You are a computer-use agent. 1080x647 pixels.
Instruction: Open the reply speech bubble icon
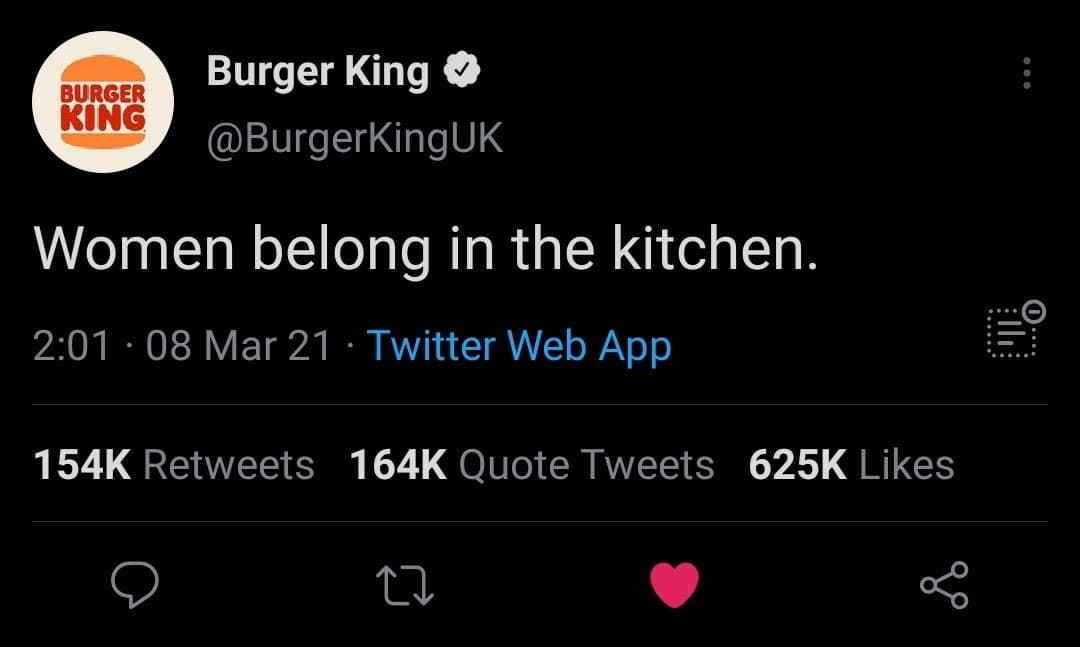tap(135, 584)
